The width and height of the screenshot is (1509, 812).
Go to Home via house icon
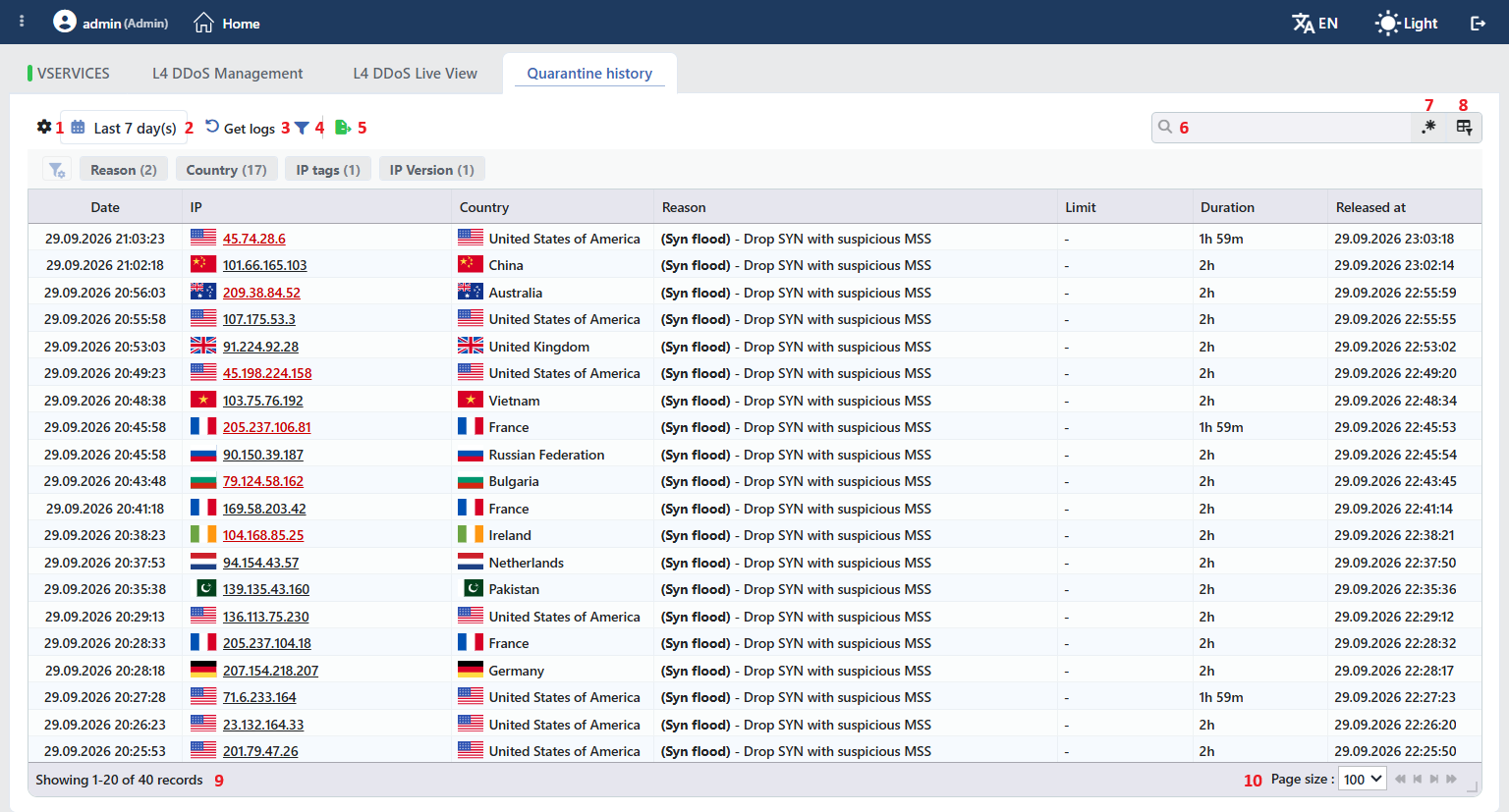coord(203,22)
